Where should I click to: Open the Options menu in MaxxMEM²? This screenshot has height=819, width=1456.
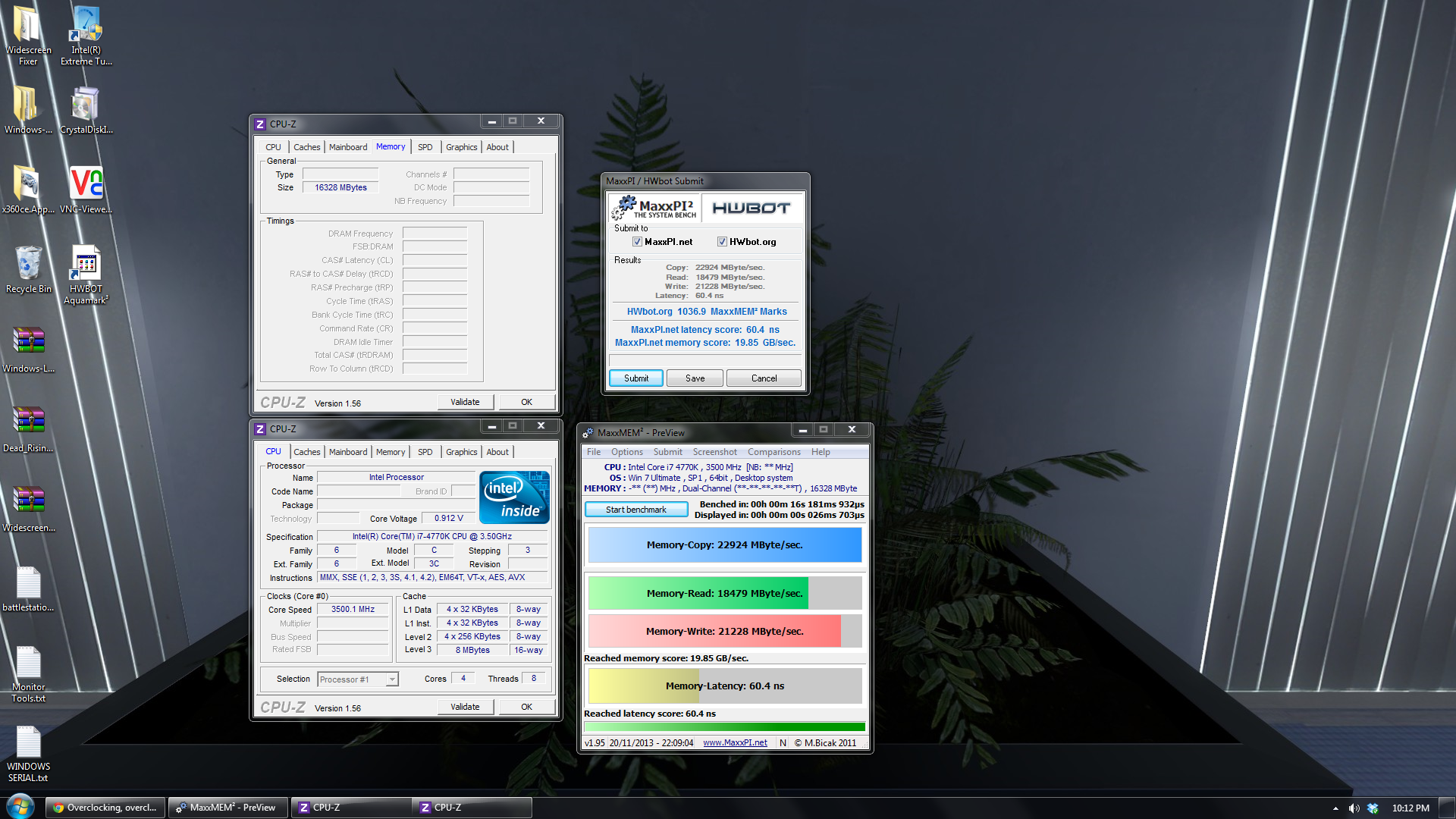point(627,452)
